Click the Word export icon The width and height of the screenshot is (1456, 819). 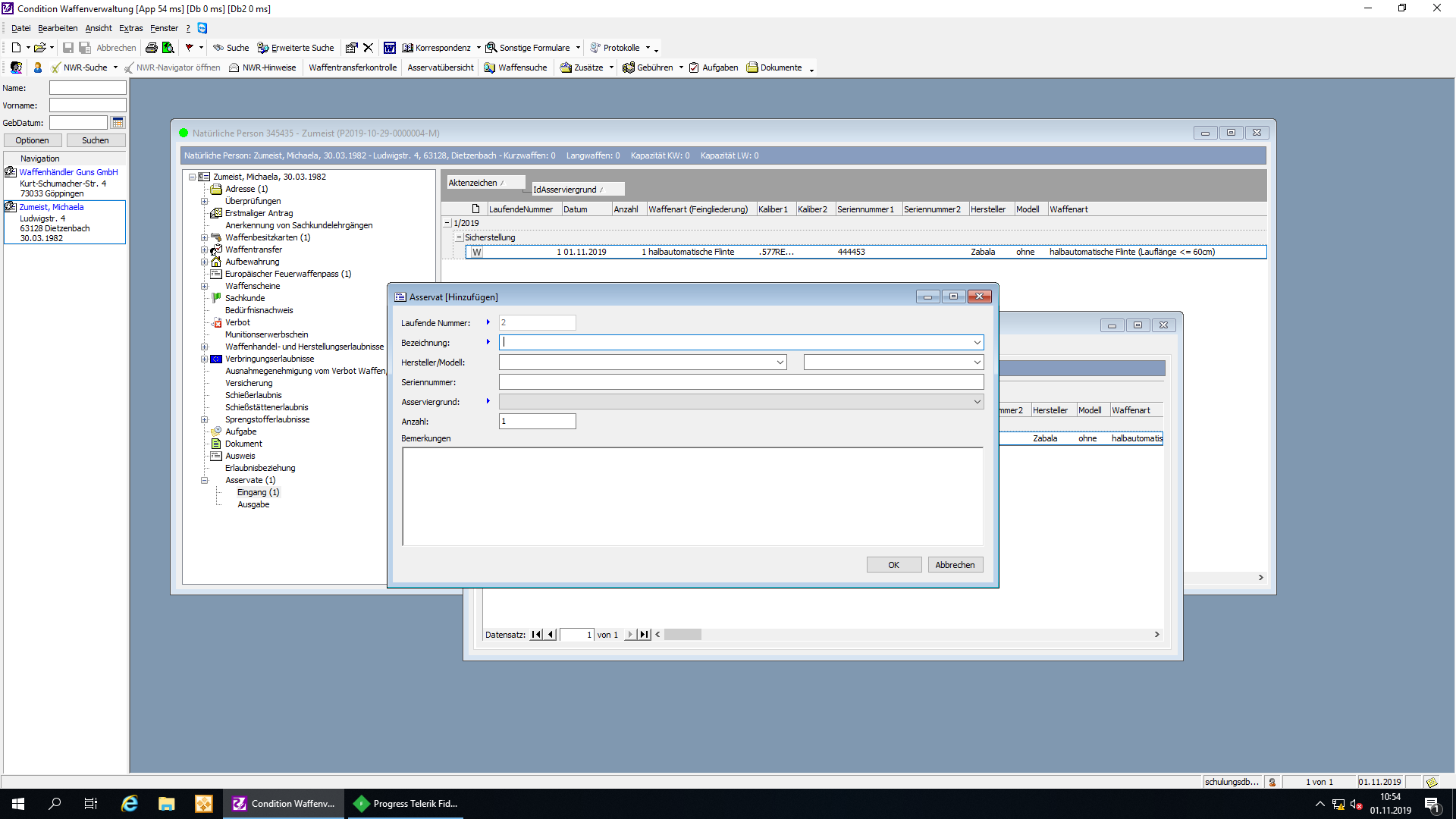pos(389,48)
